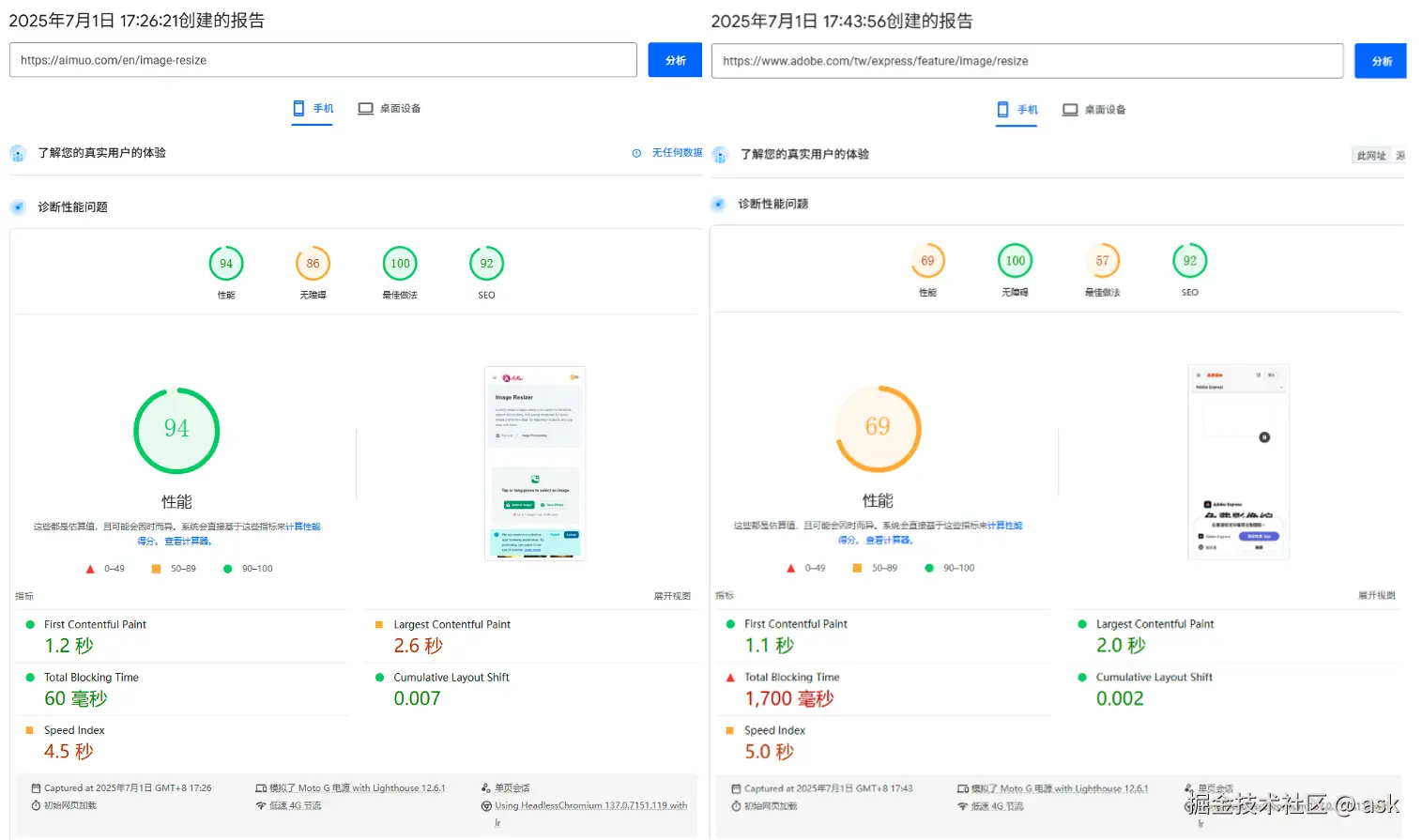Click the Moto G emulation link in the aimuo footer

358,788
